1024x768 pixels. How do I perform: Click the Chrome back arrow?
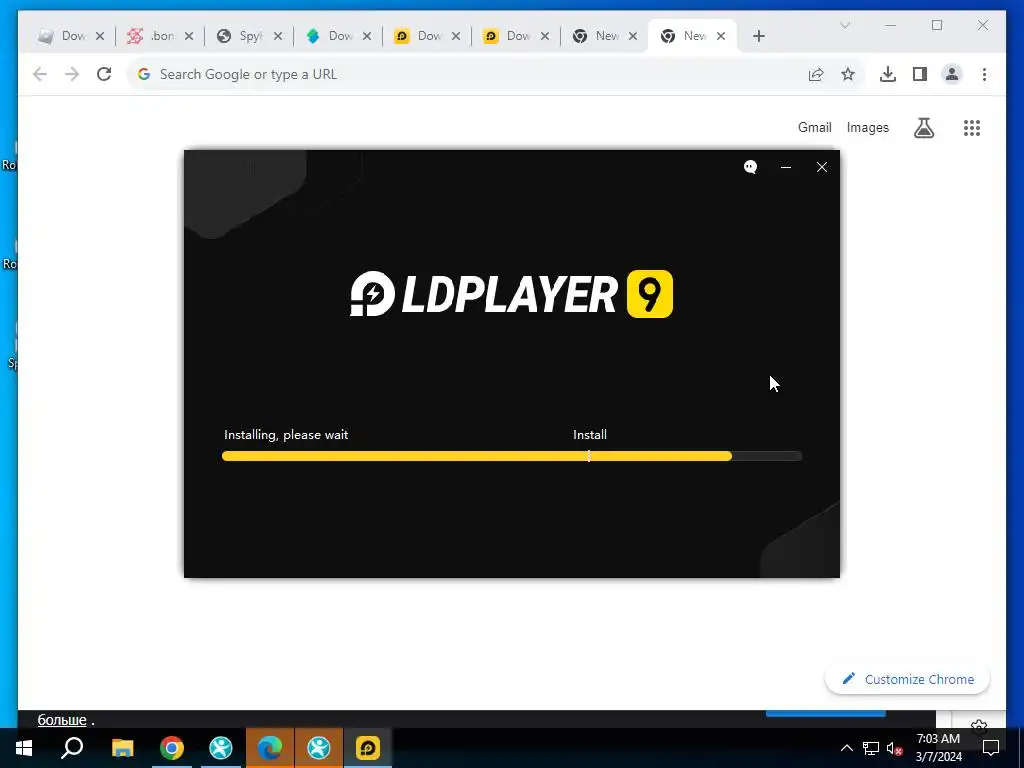(40, 74)
